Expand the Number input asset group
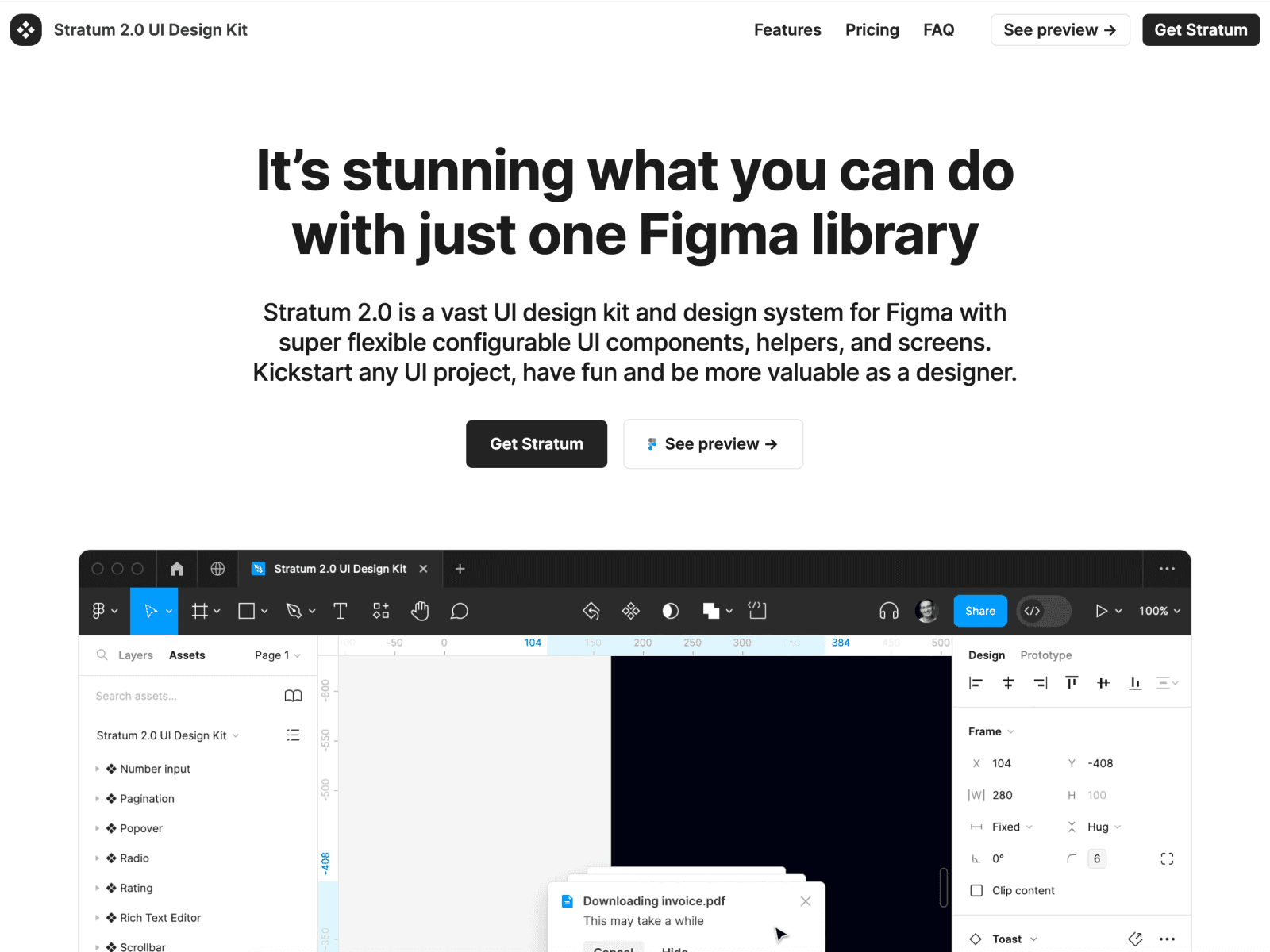 point(98,769)
